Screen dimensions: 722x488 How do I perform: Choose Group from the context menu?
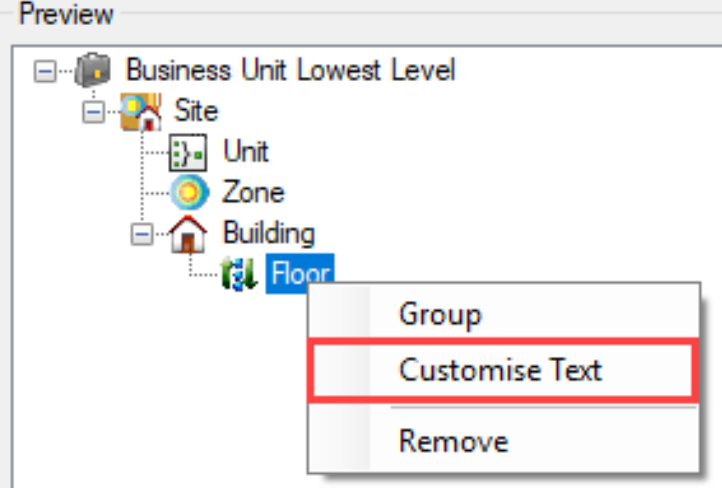tap(440, 314)
